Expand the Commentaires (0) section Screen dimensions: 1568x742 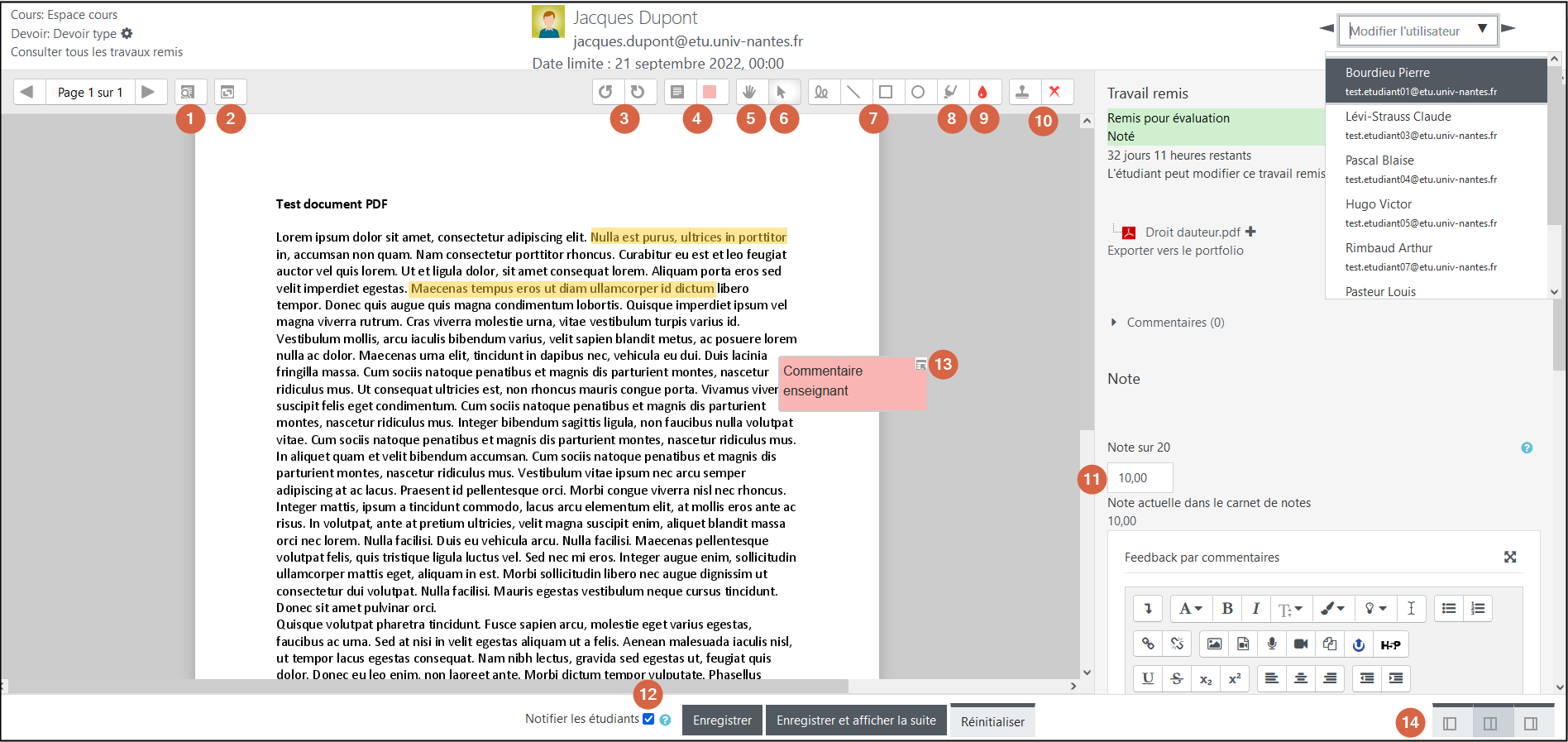pos(1166,323)
